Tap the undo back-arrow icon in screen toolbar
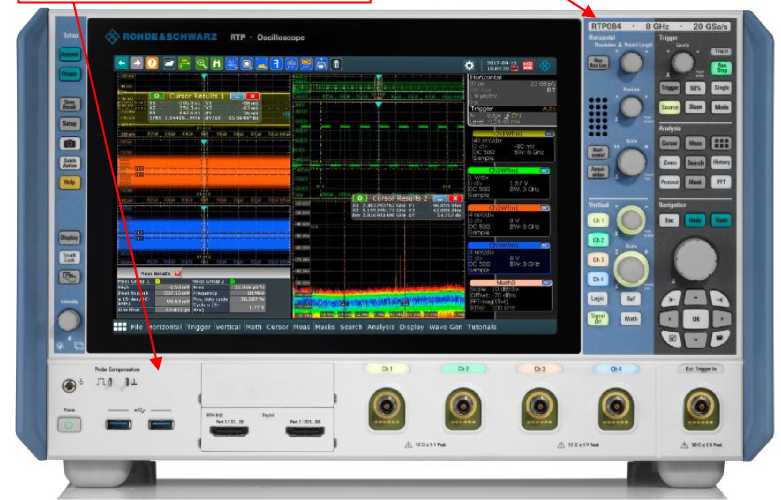This screenshot has width=781, height=500. click(x=122, y=63)
